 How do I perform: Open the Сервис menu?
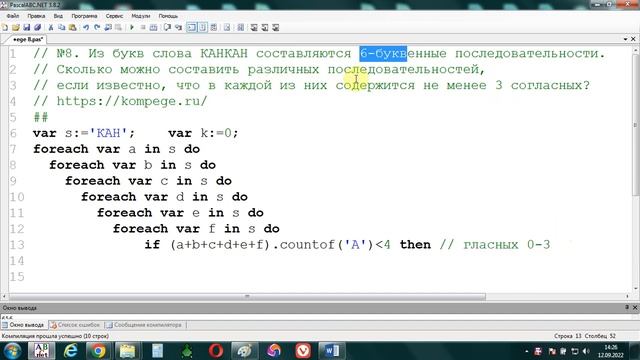click(114, 16)
